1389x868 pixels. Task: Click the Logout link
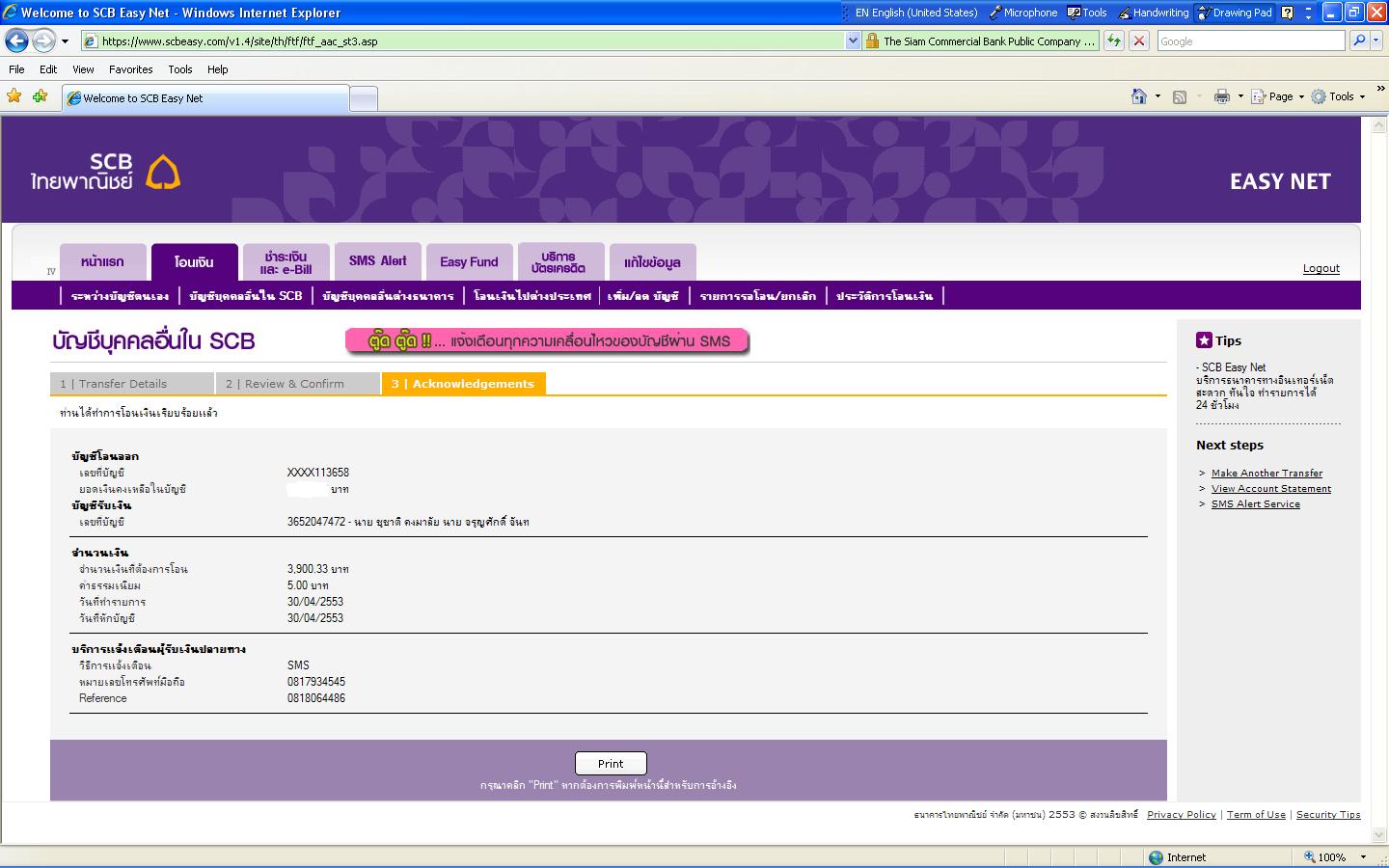[1321, 268]
